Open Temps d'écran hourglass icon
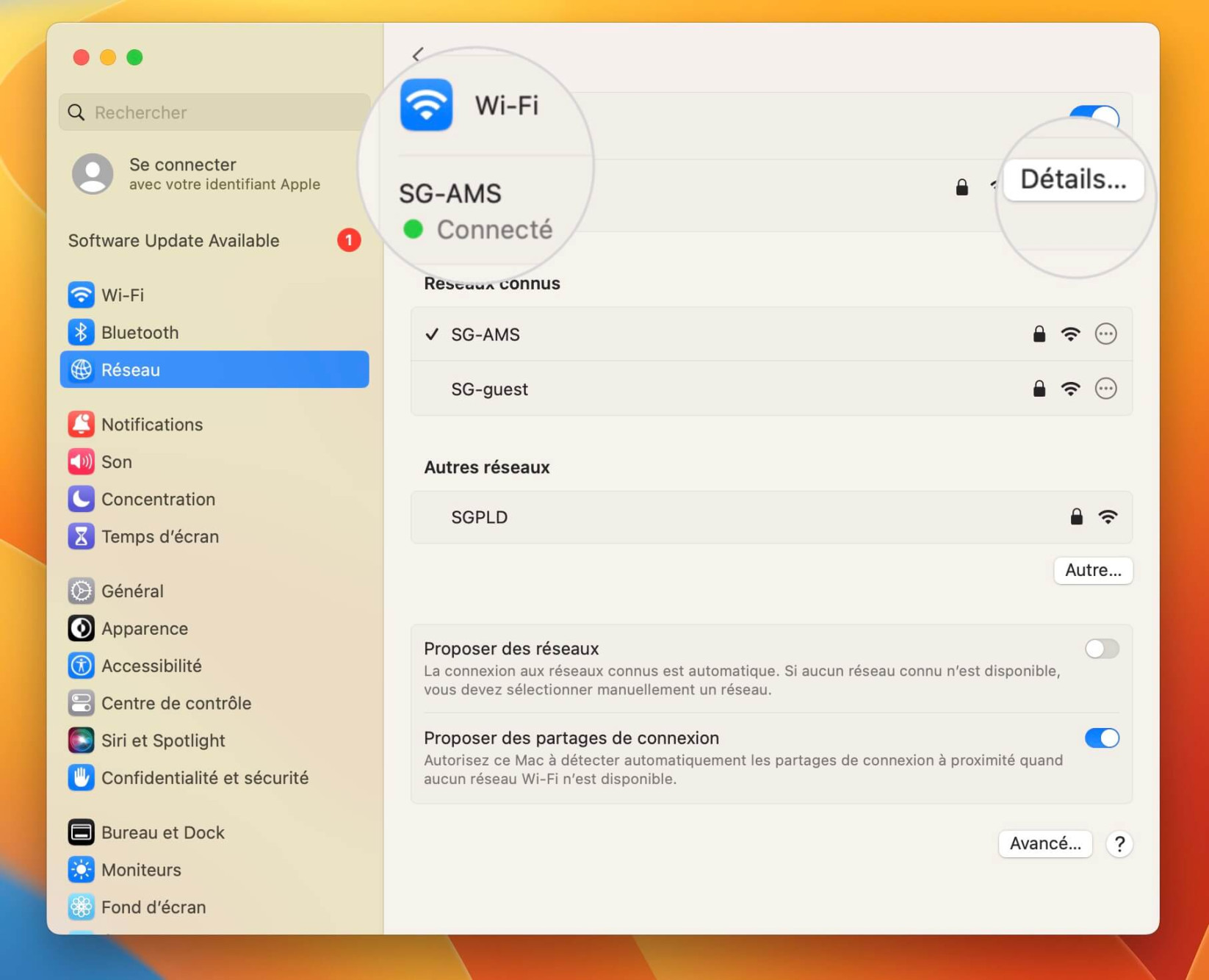 coord(82,536)
